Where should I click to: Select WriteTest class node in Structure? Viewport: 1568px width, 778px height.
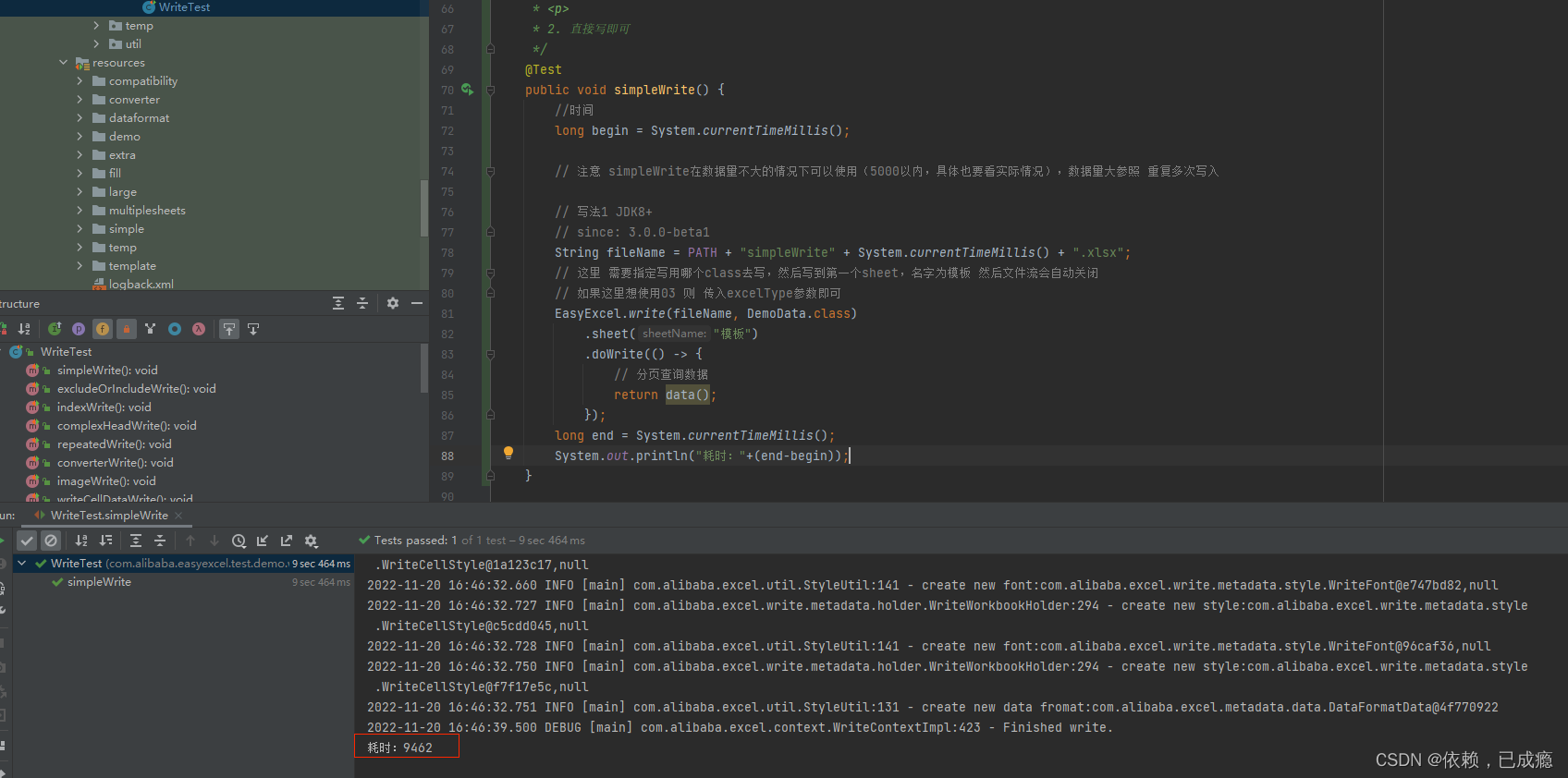[x=66, y=352]
